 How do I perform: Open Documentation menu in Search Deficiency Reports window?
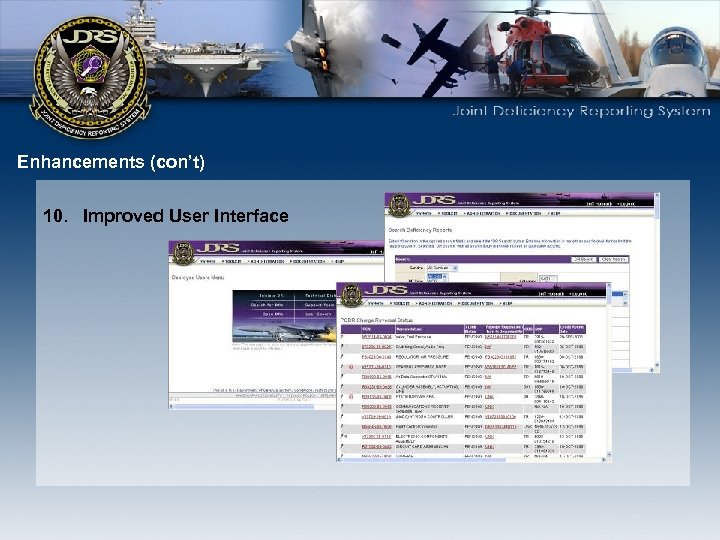(x=523, y=214)
